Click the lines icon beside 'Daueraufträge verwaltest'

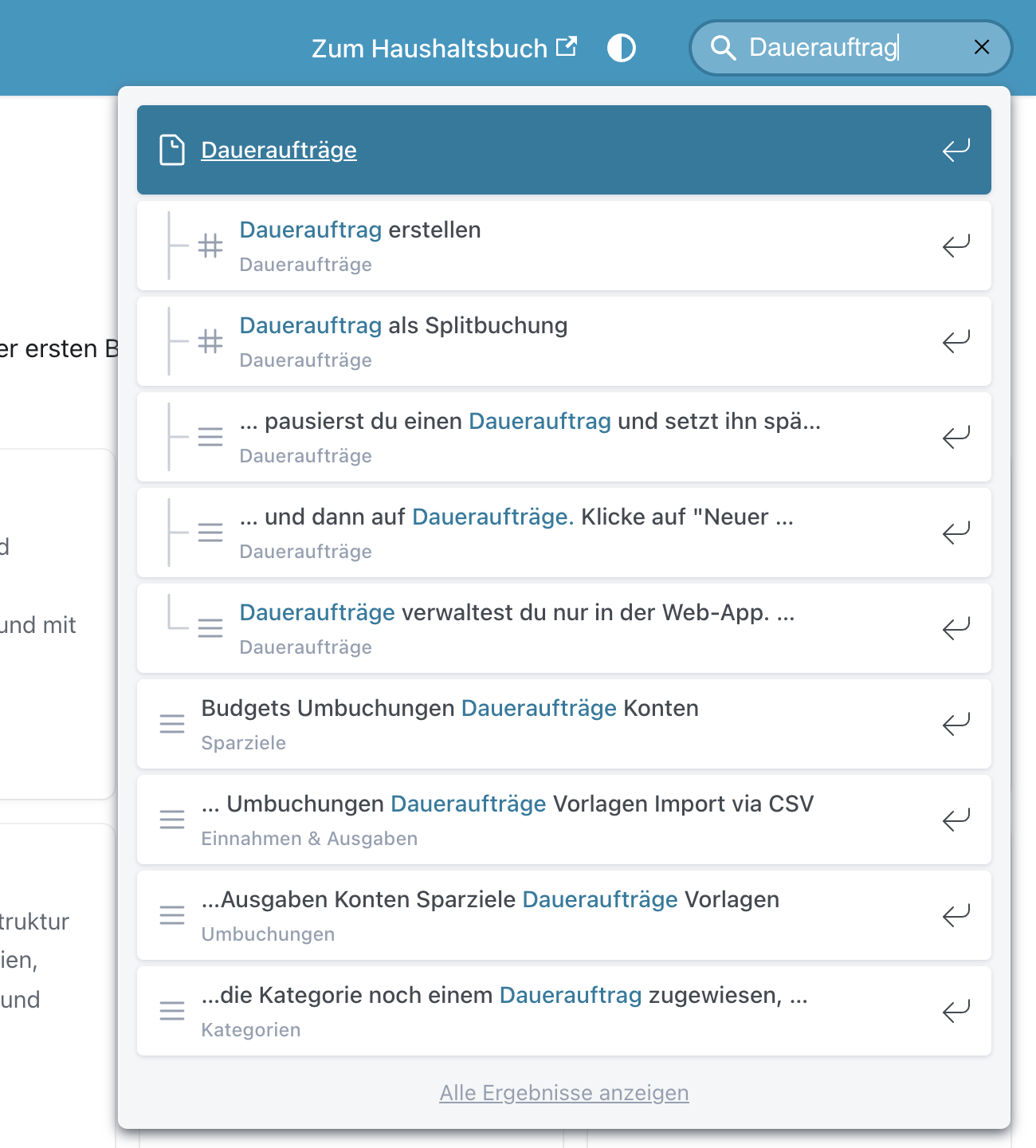click(210, 628)
